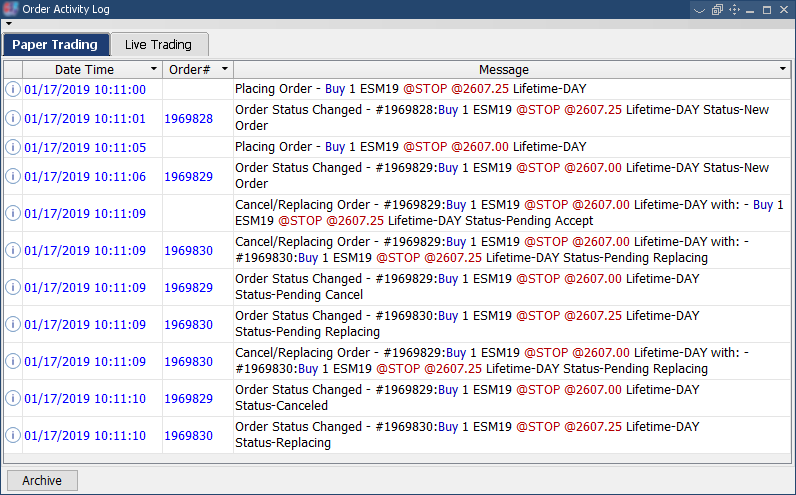Select the 01/17/2019 10:11:05 timestamp

pyautogui.click(x=85, y=147)
